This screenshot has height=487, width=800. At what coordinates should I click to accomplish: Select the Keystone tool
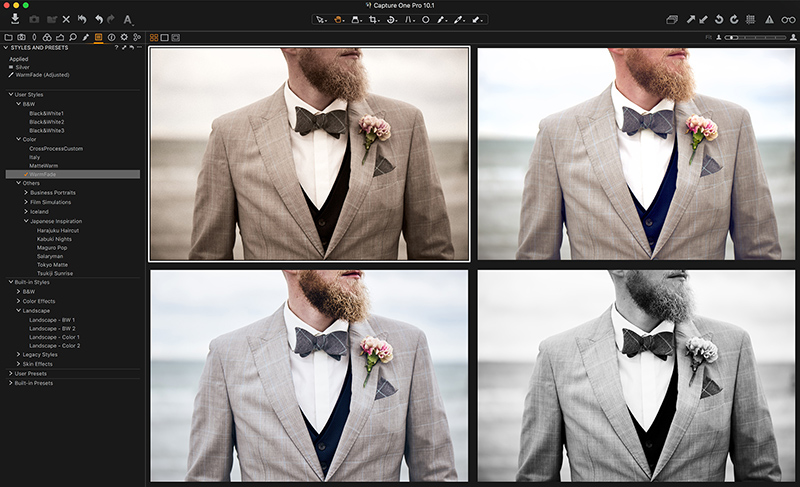[x=410, y=20]
